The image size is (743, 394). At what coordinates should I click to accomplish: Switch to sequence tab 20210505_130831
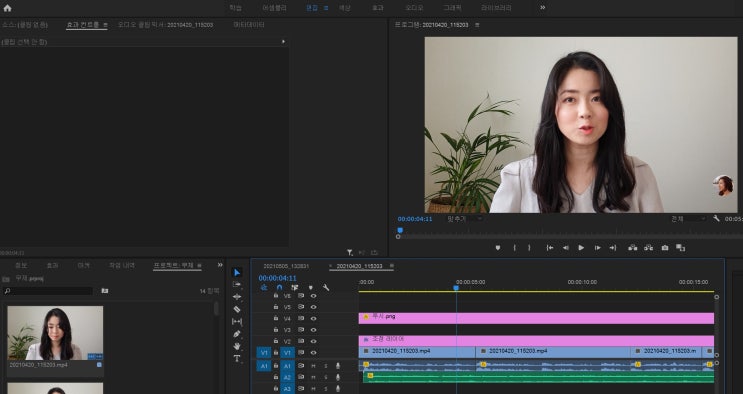(x=286, y=266)
